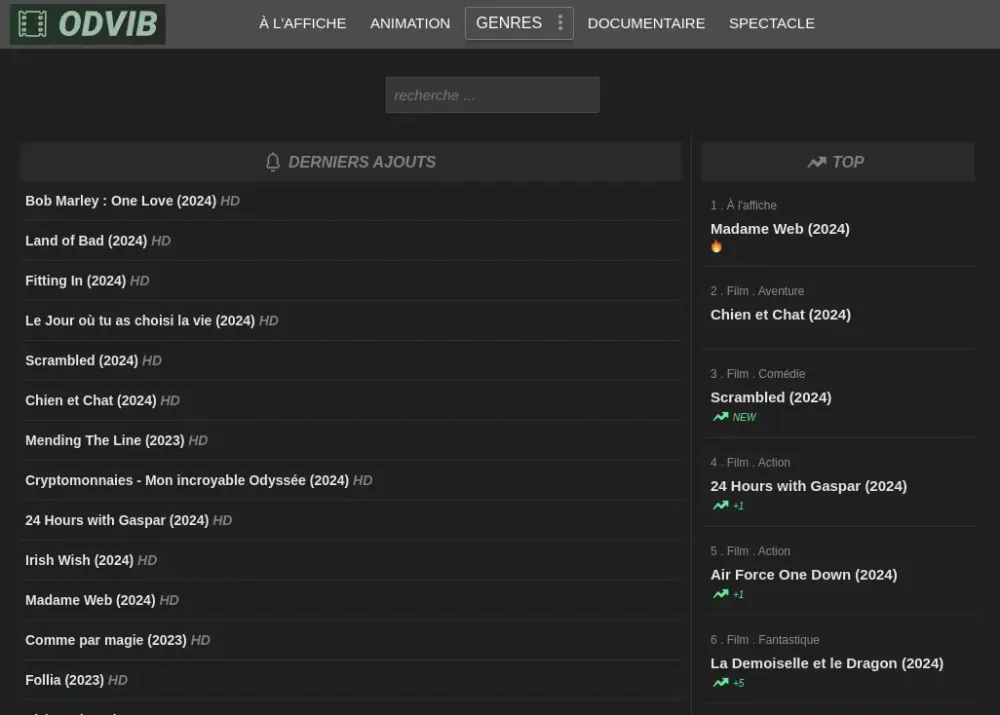Click the bell icon beside DERNIERS AJOUTS
The image size is (1000, 715).
[273, 162]
